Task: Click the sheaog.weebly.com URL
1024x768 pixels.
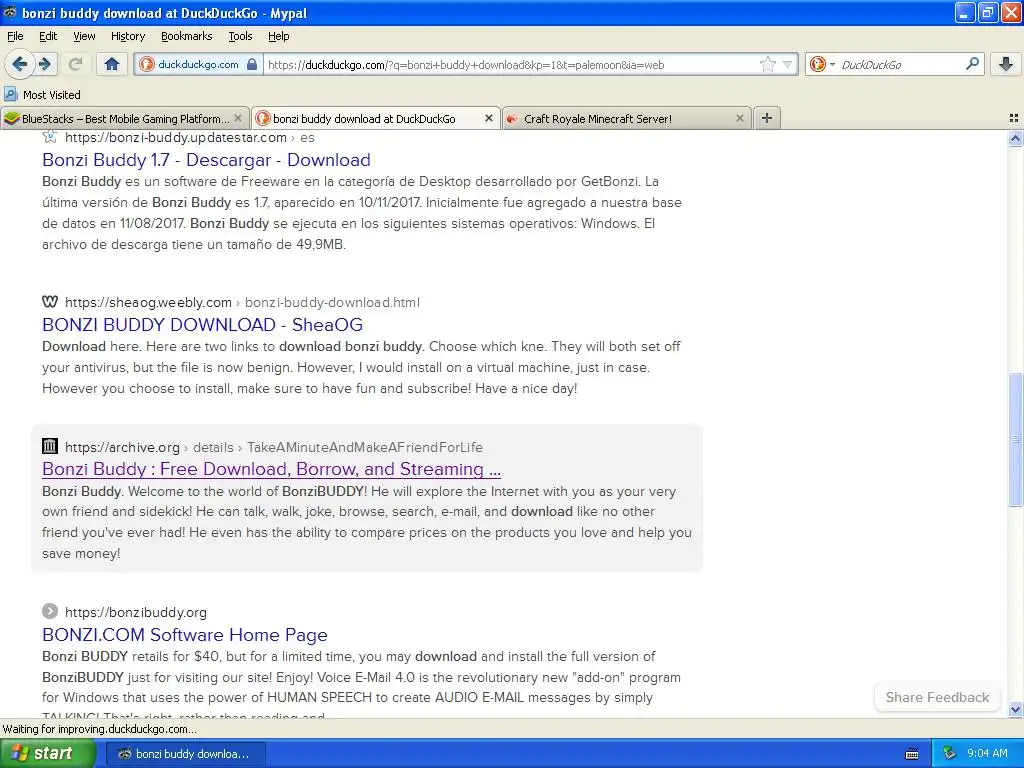Action: [x=148, y=302]
